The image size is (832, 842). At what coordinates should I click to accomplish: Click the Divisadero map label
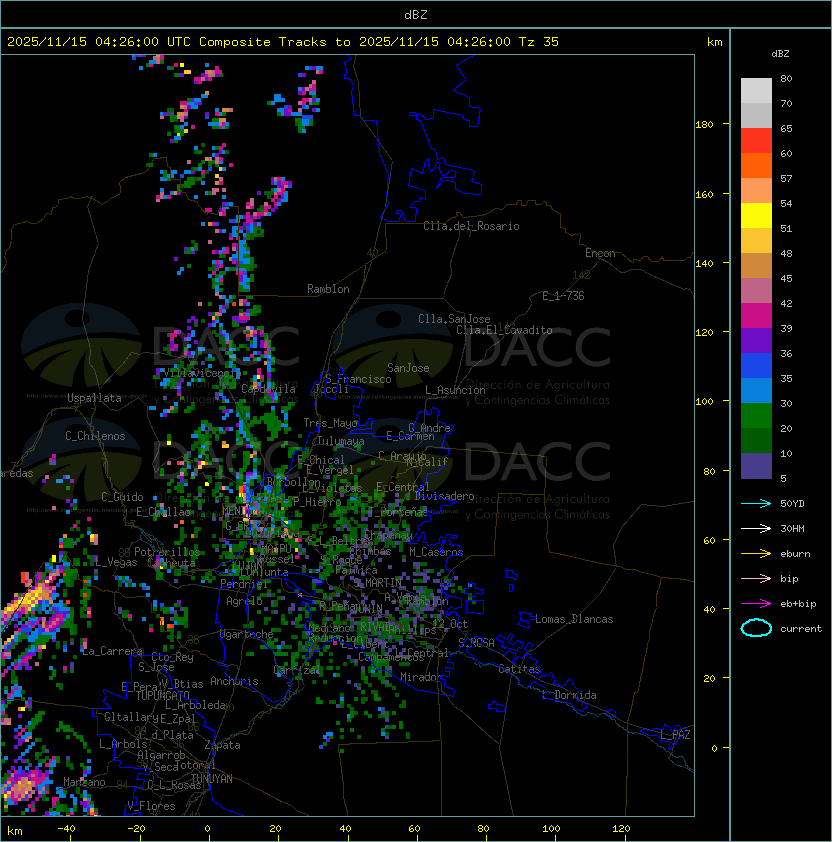(x=444, y=496)
